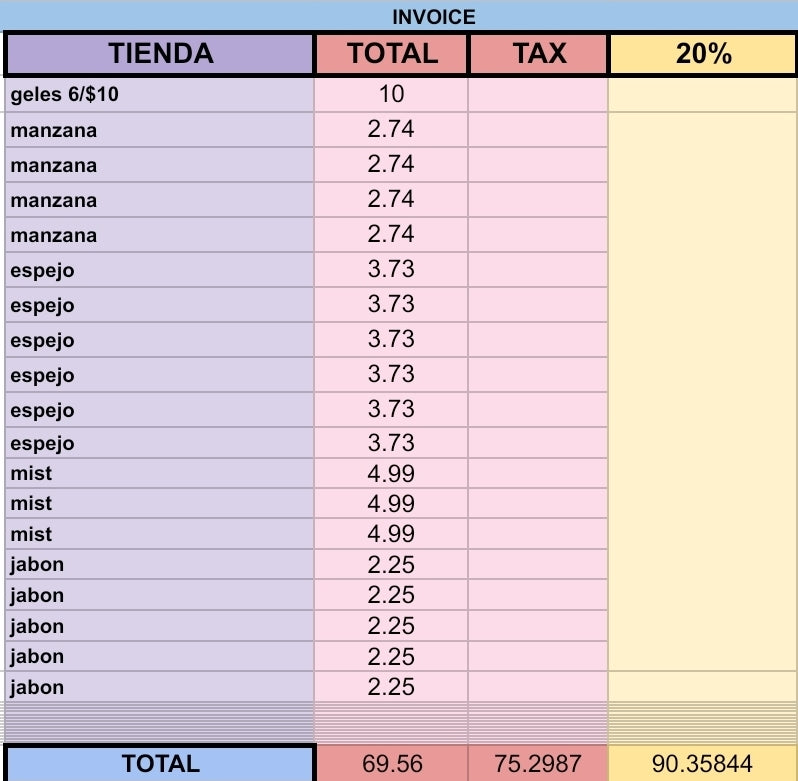Click the bottom espejo cell
Viewport: 798px width, 781px height.
[x=160, y=444]
